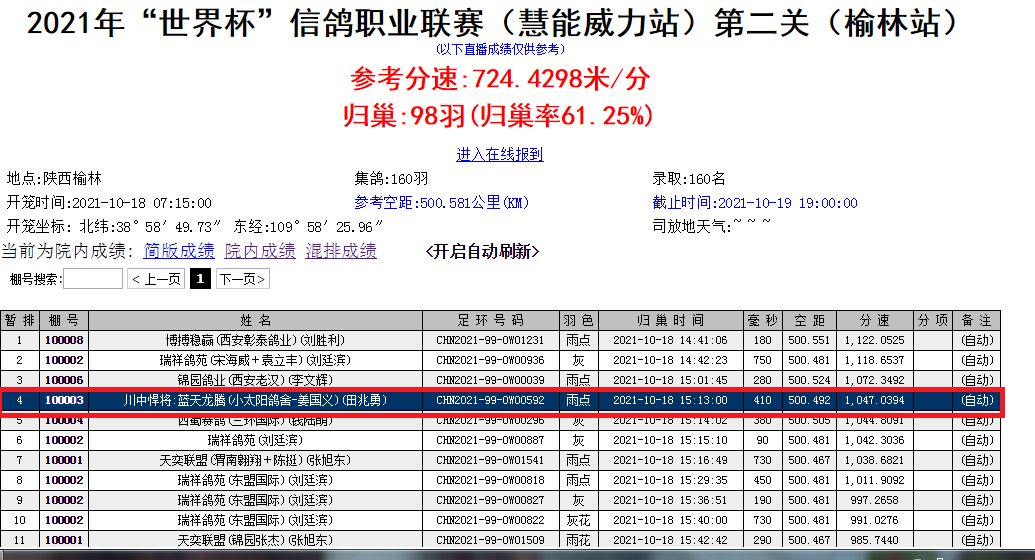Click arrival time 2021-10-18 15:29:35
1035x560 pixels.
point(671,480)
